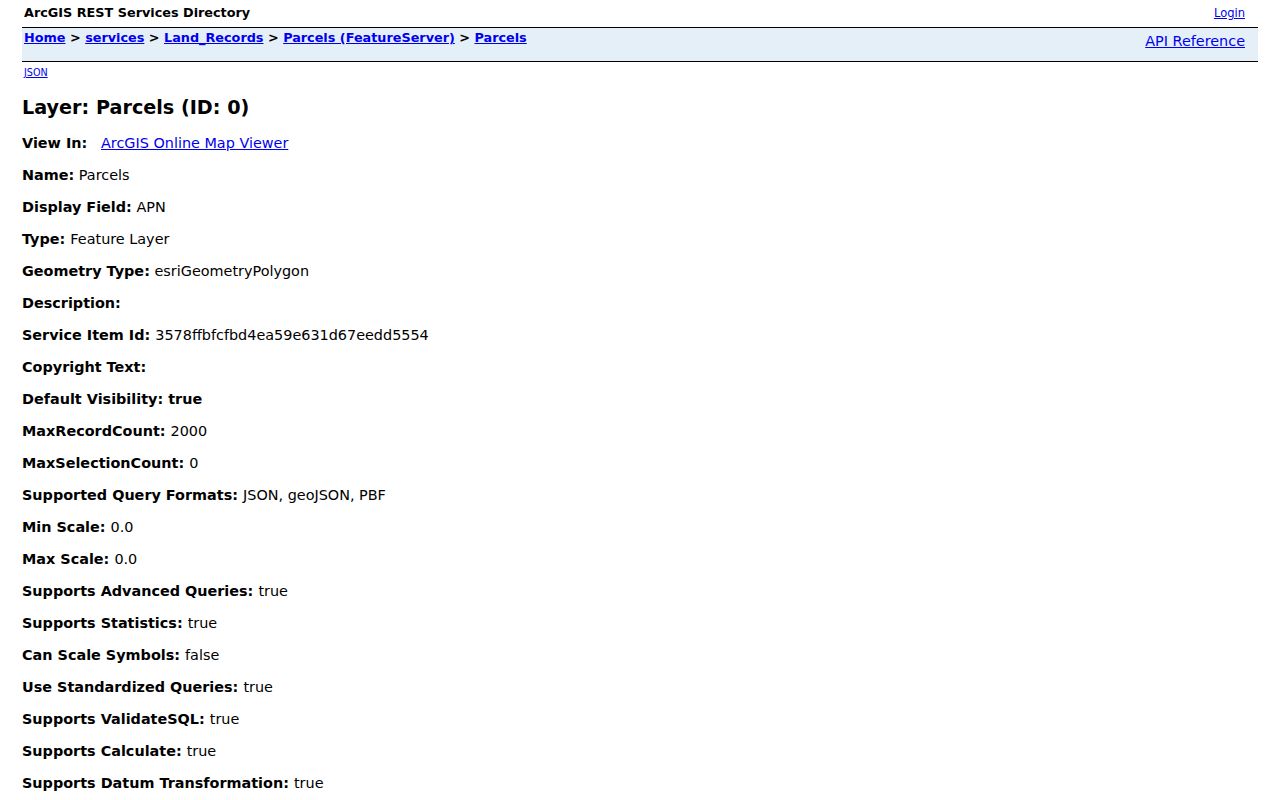Open Parcels (FeatureServer) breadcrumb link
Screen dimensions: 1280x800
pos(369,38)
